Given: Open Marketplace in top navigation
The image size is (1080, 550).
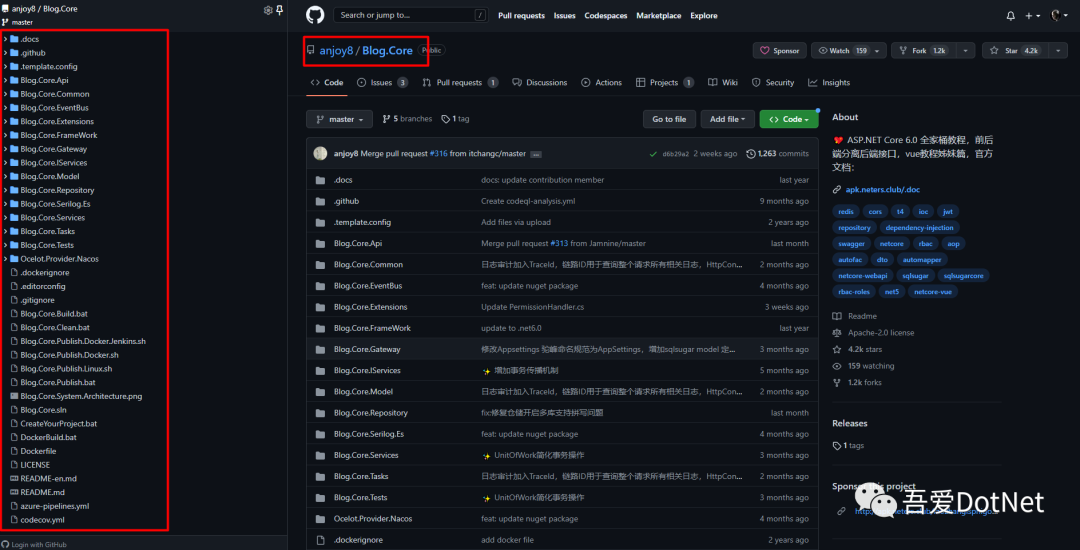Looking at the screenshot, I should click(658, 16).
